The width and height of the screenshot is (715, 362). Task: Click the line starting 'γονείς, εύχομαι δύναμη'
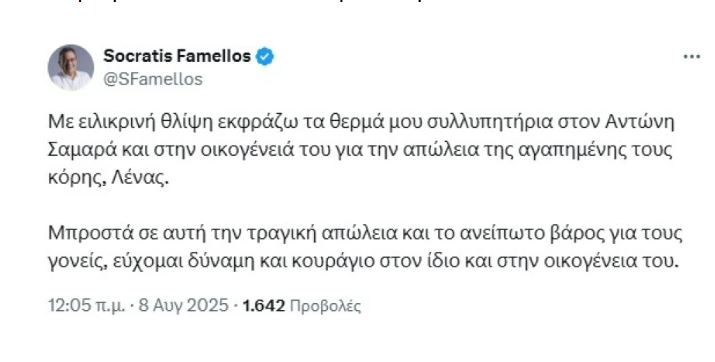[x=363, y=262]
